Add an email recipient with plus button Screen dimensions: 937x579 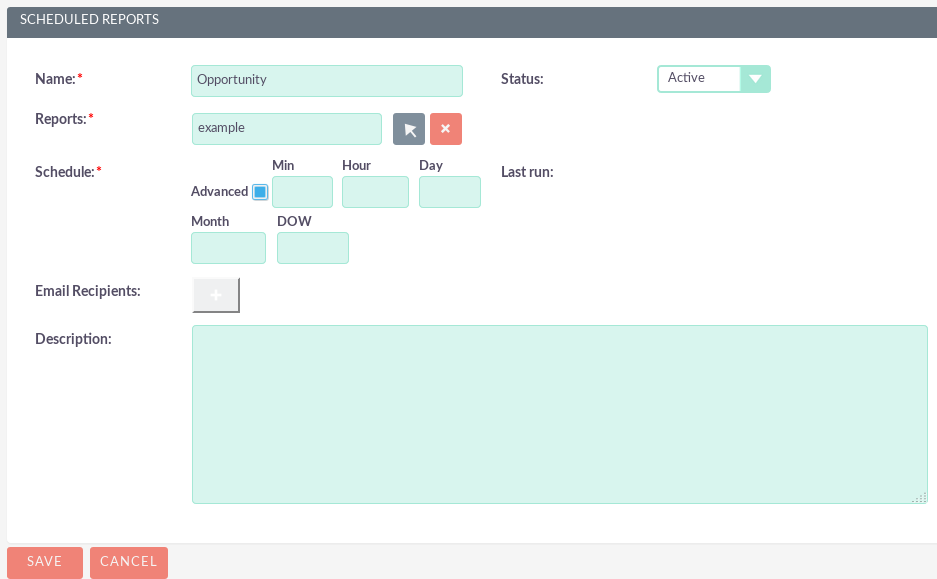point(216,295)
